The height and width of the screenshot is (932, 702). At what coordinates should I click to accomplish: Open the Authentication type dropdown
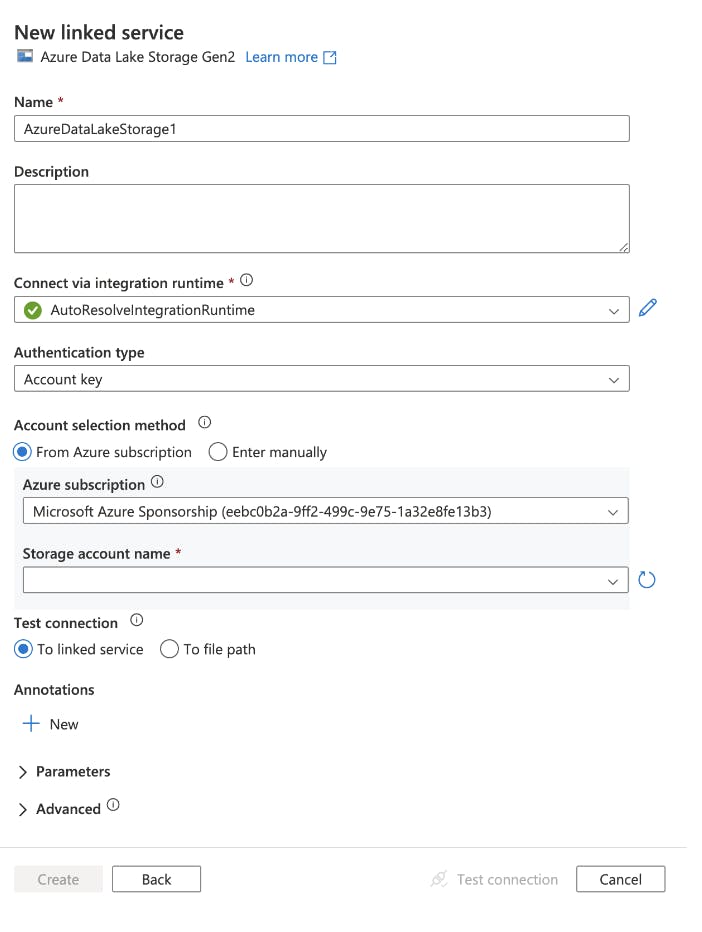click(321, 379)
